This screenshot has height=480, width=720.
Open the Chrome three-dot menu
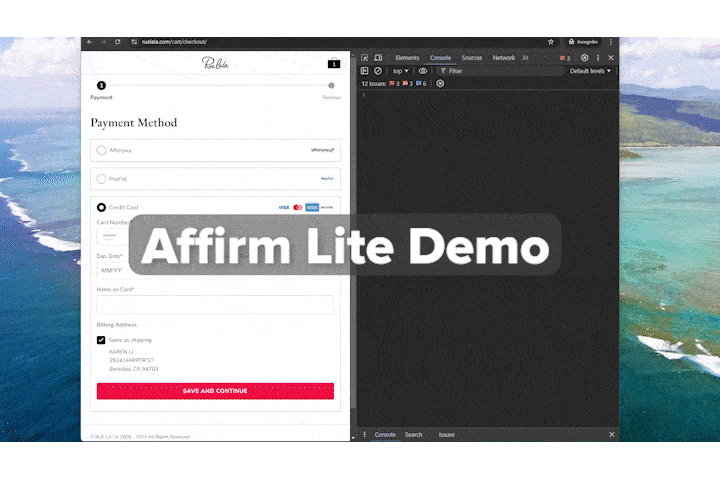click(611, 42)
